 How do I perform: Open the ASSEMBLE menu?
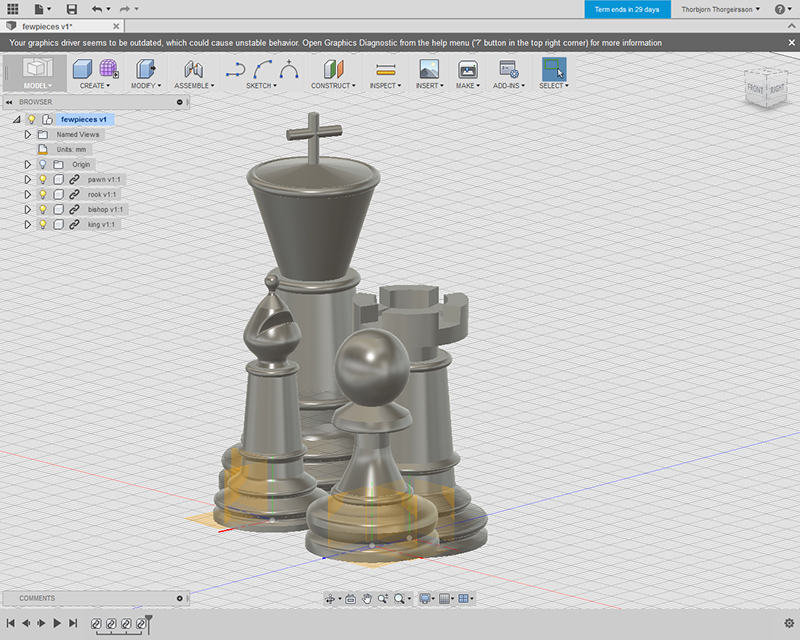click(194, 86)
